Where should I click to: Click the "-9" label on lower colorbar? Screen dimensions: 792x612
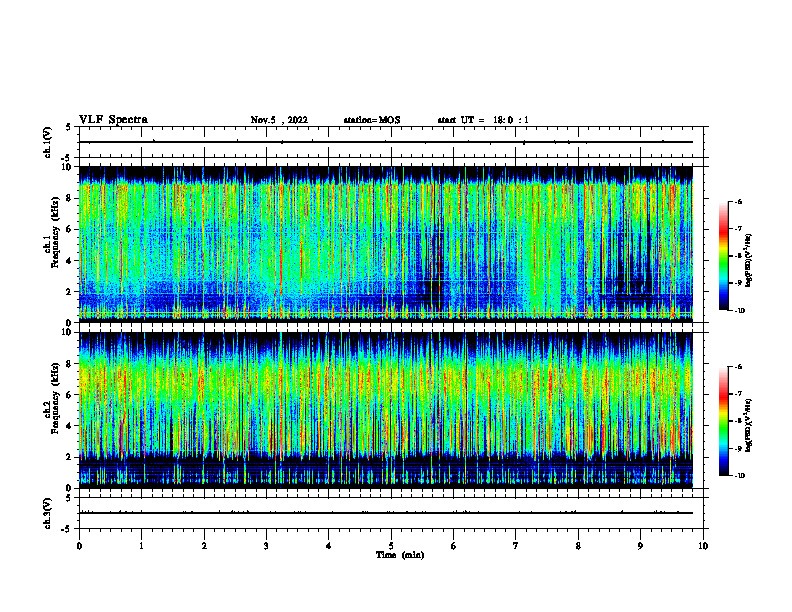[738, 448]
